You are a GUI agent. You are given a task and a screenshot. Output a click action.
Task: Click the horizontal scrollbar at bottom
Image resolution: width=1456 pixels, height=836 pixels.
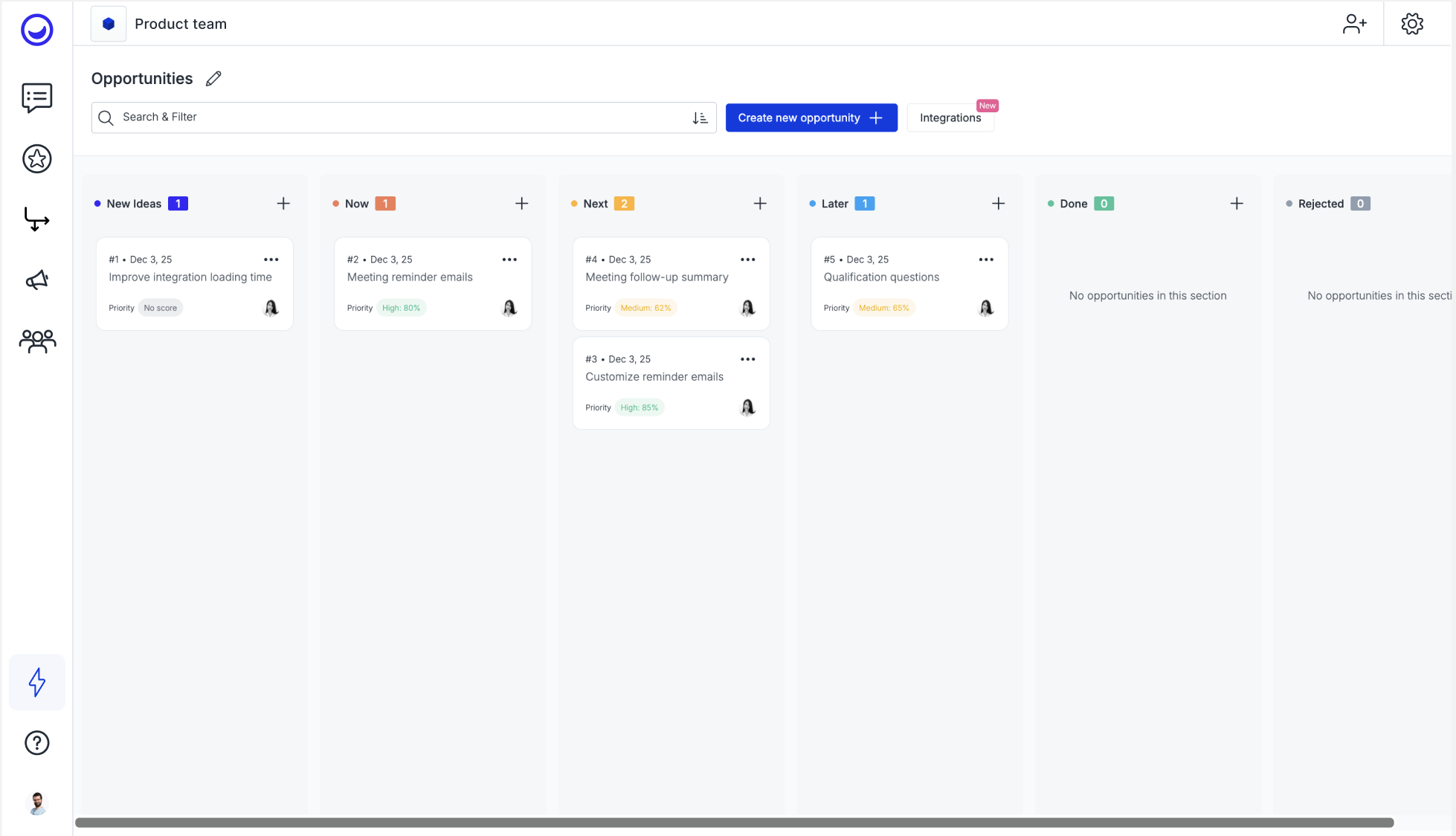coord(734,823)
